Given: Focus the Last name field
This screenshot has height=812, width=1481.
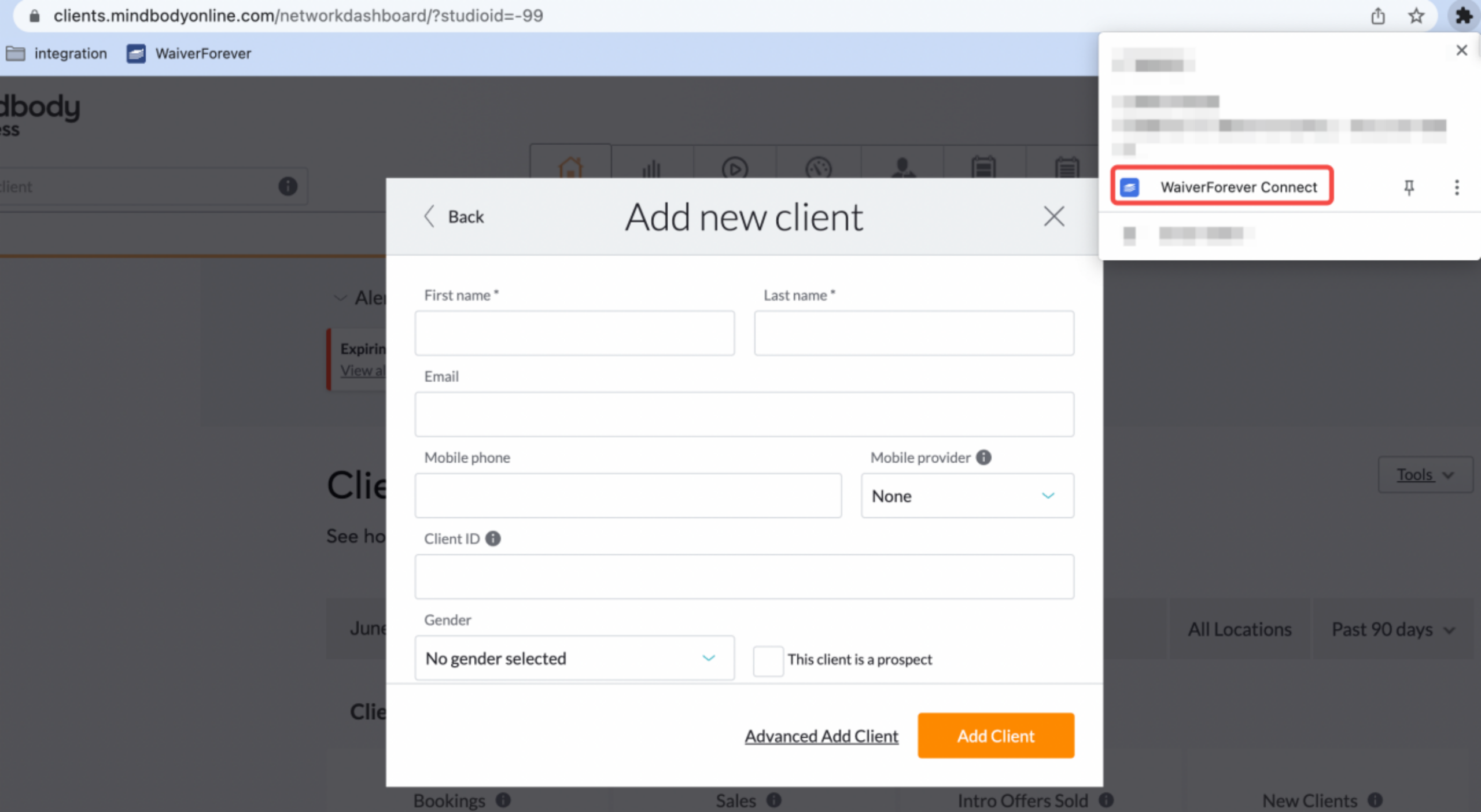Looking at the screenshot, I should click(x=914, y=333).
